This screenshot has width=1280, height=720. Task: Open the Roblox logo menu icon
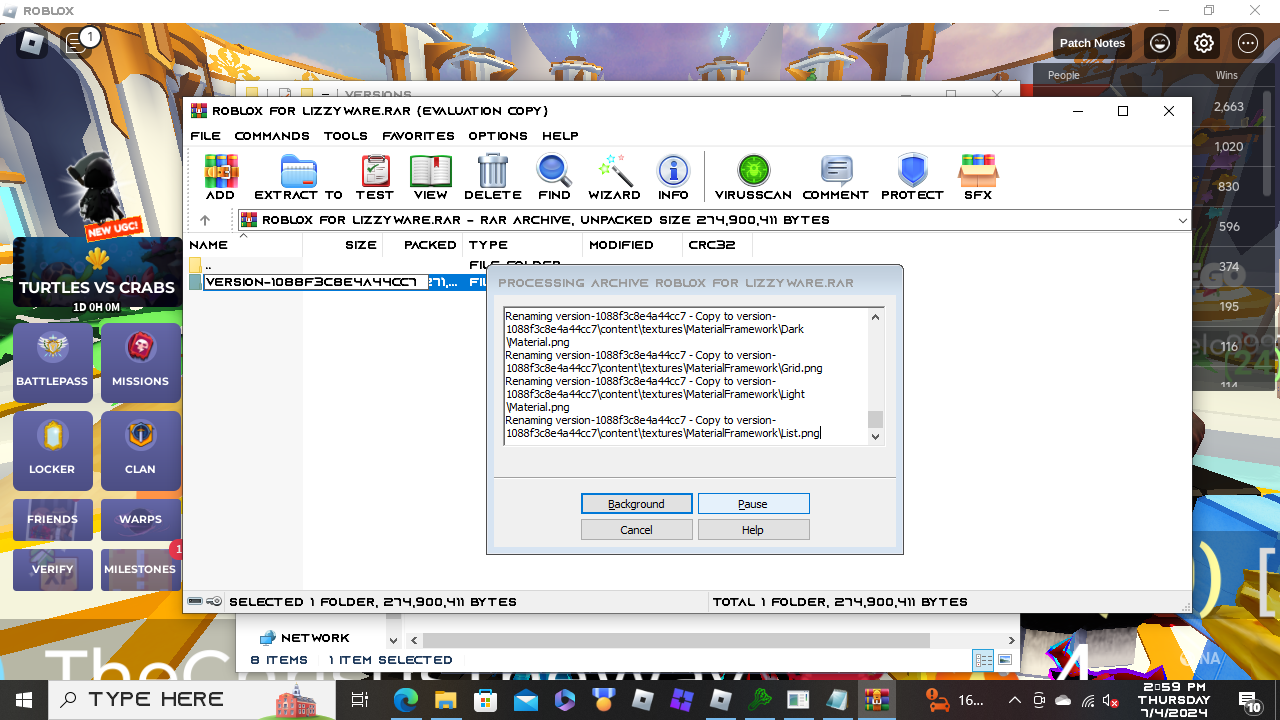(32, 43)
